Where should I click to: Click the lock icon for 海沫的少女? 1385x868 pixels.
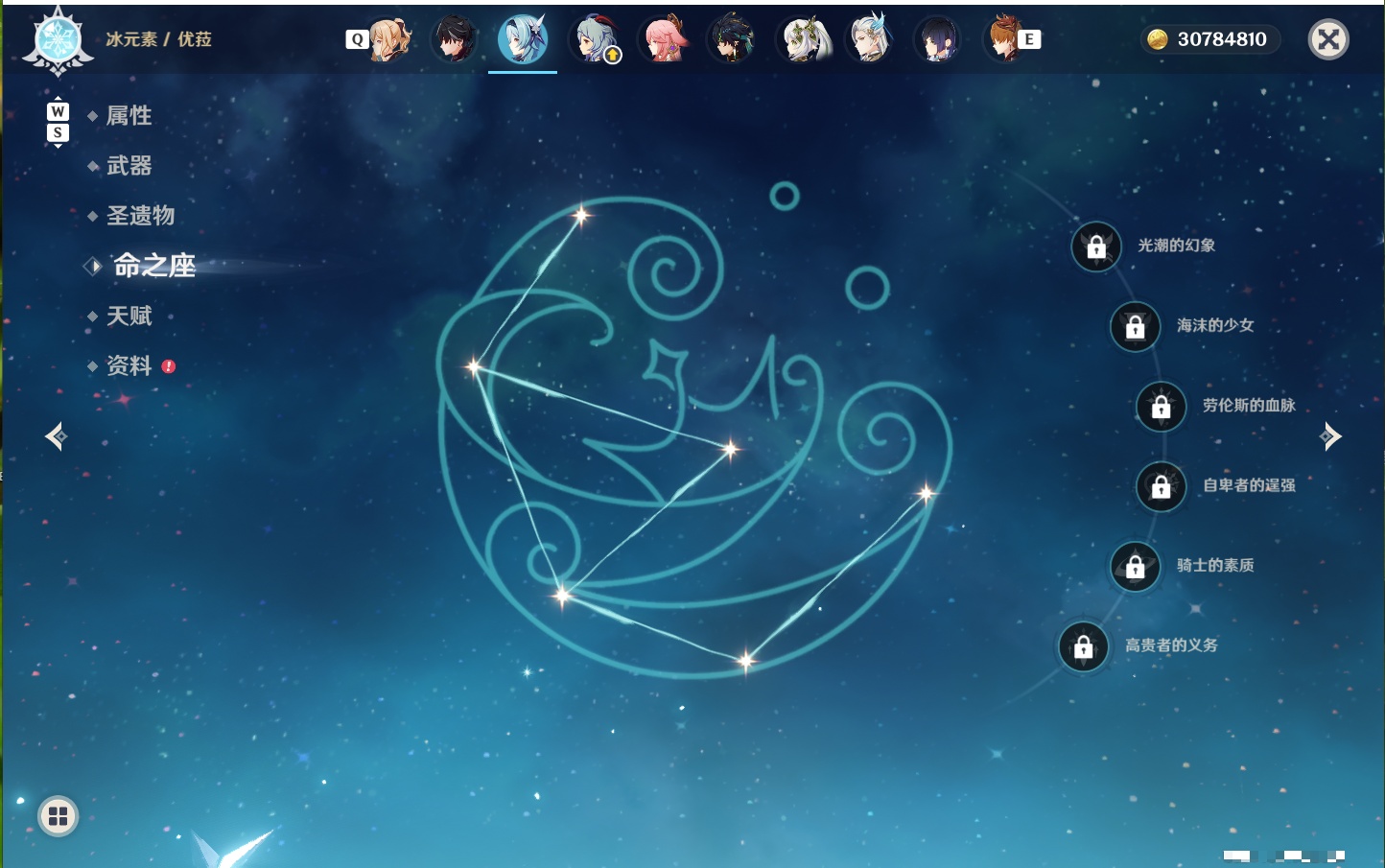point(1135,326)
